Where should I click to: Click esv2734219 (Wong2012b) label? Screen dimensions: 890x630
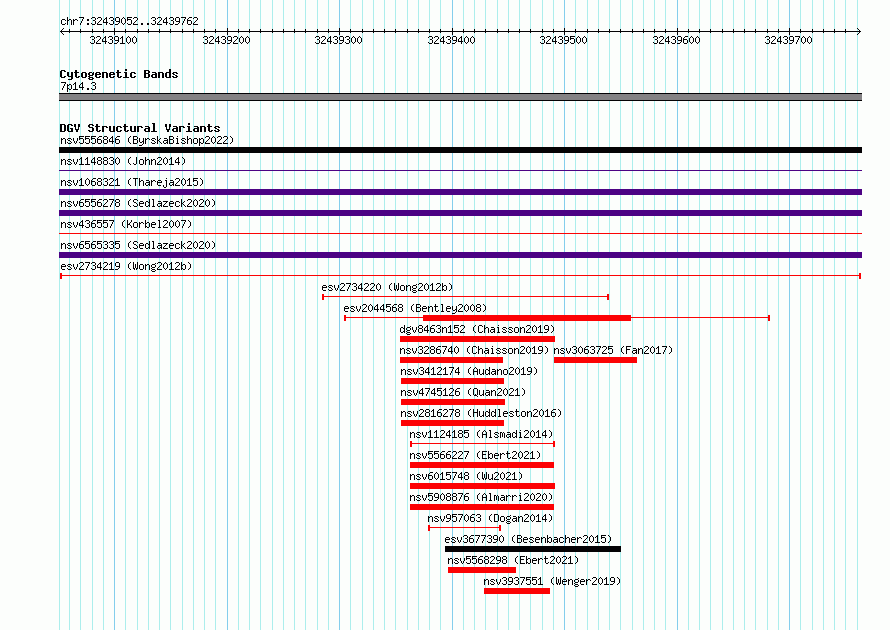click(x=126, y=266)
